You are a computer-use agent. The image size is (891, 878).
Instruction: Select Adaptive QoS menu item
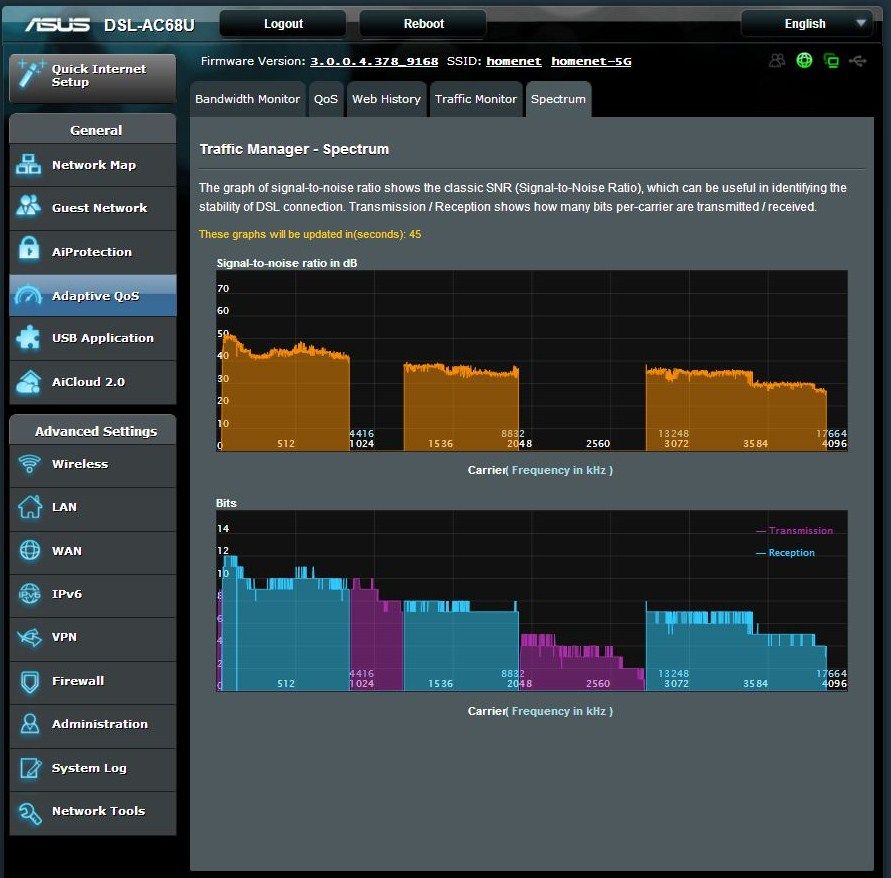[93, 296]
